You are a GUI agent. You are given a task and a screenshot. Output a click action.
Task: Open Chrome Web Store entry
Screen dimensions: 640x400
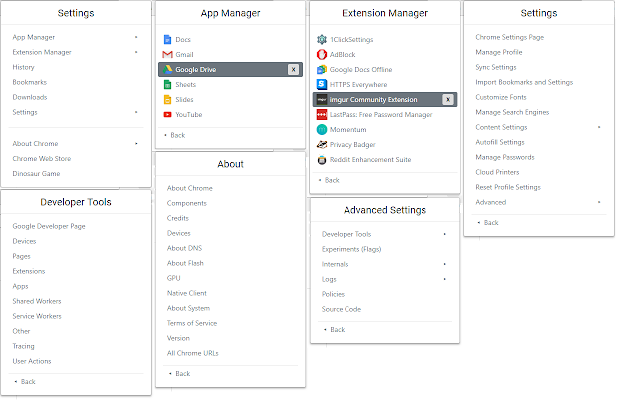click(42, 158)
